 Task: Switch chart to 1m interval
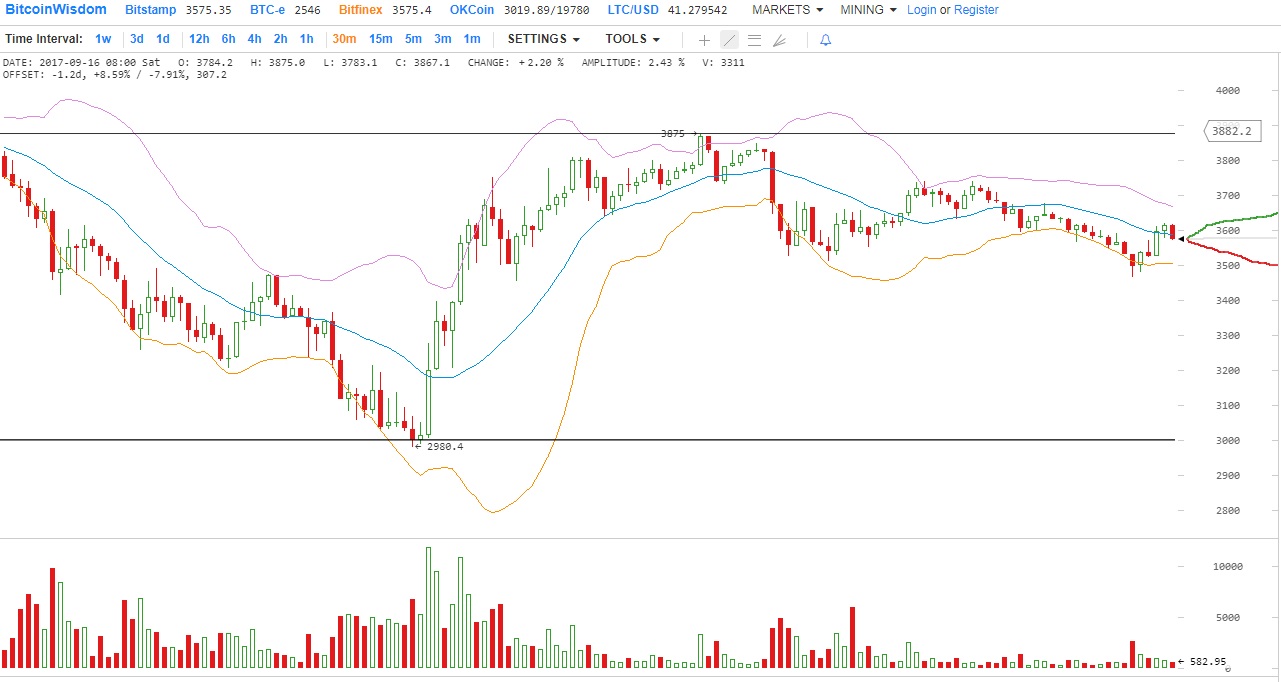click(472, 39)
